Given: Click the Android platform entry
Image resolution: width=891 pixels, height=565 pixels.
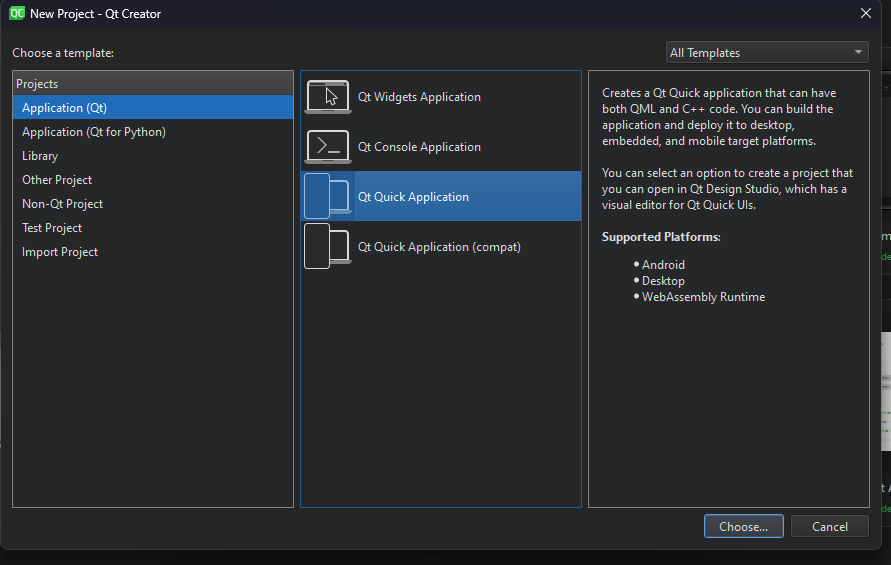Looking at the screenshot, I should pyautogui.click(x=663, y=265).
